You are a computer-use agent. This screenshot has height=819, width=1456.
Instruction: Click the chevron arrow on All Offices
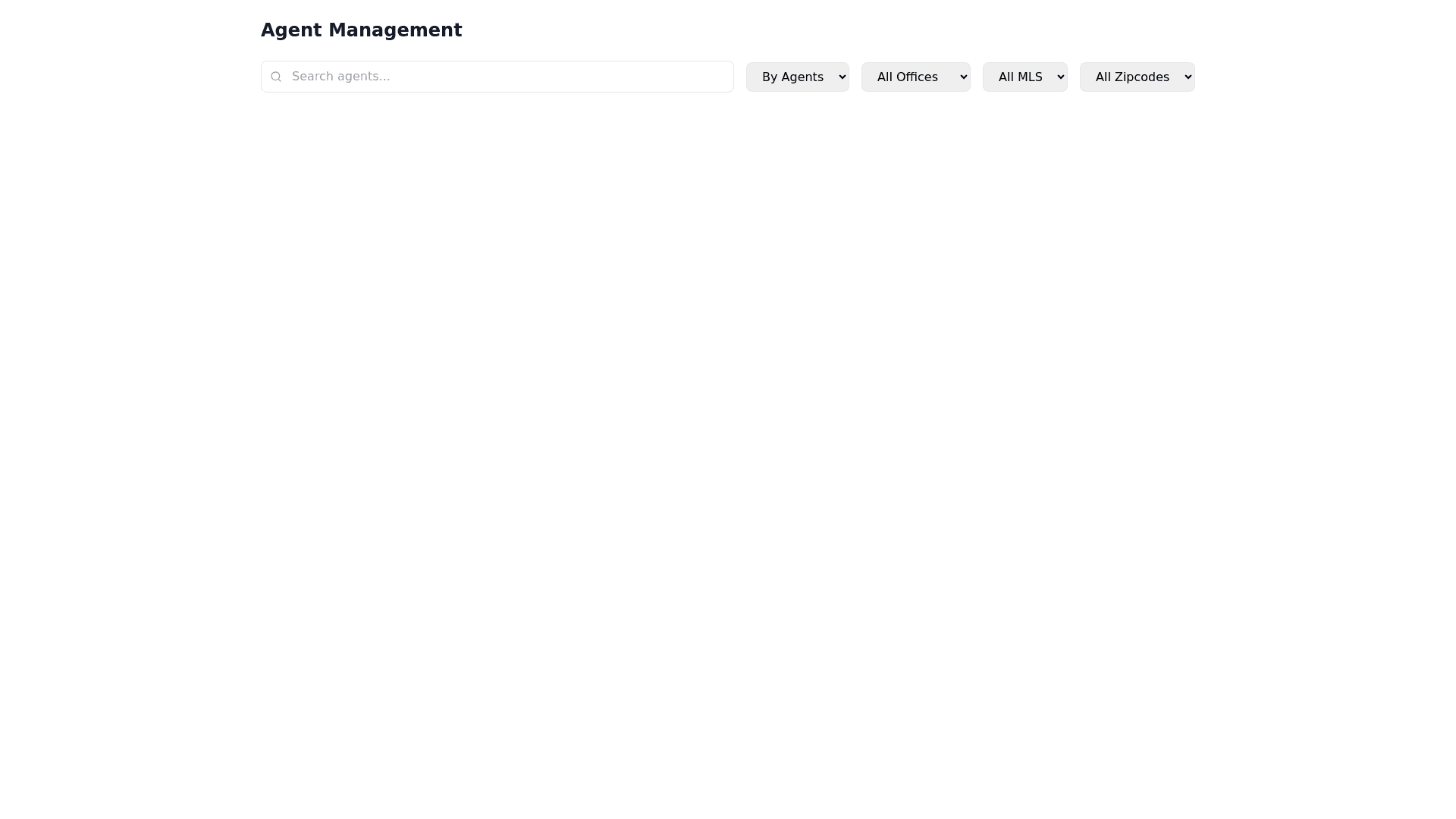pyautogui.click(x=963, y=77)
